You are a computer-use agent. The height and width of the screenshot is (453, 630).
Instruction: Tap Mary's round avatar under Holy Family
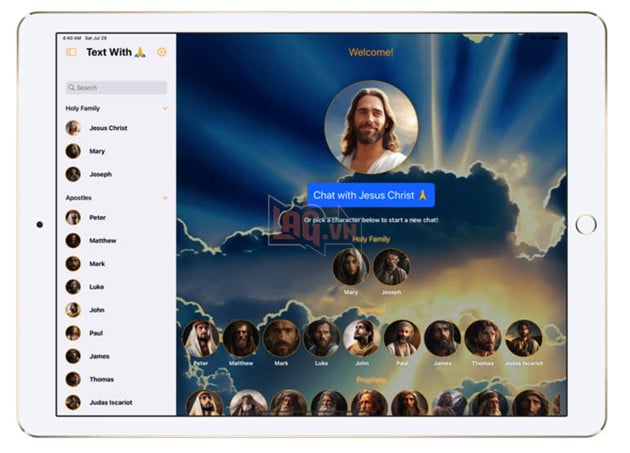tap(351, 266)
